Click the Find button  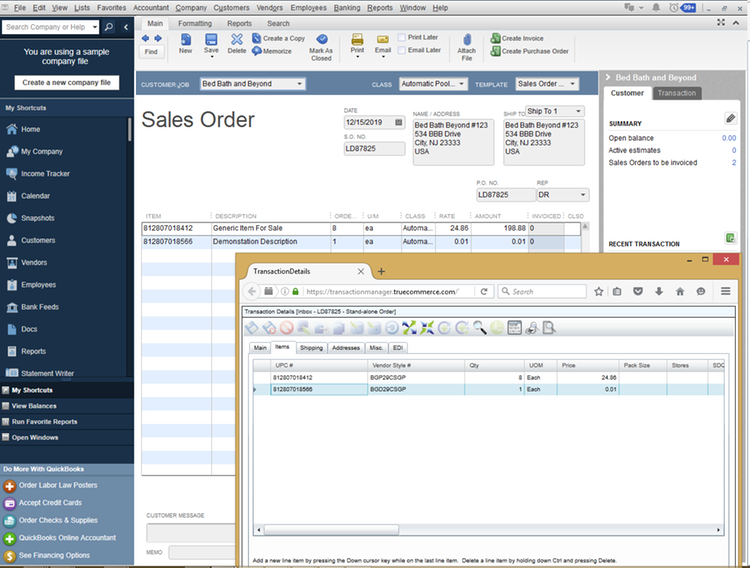coord(151,52)
